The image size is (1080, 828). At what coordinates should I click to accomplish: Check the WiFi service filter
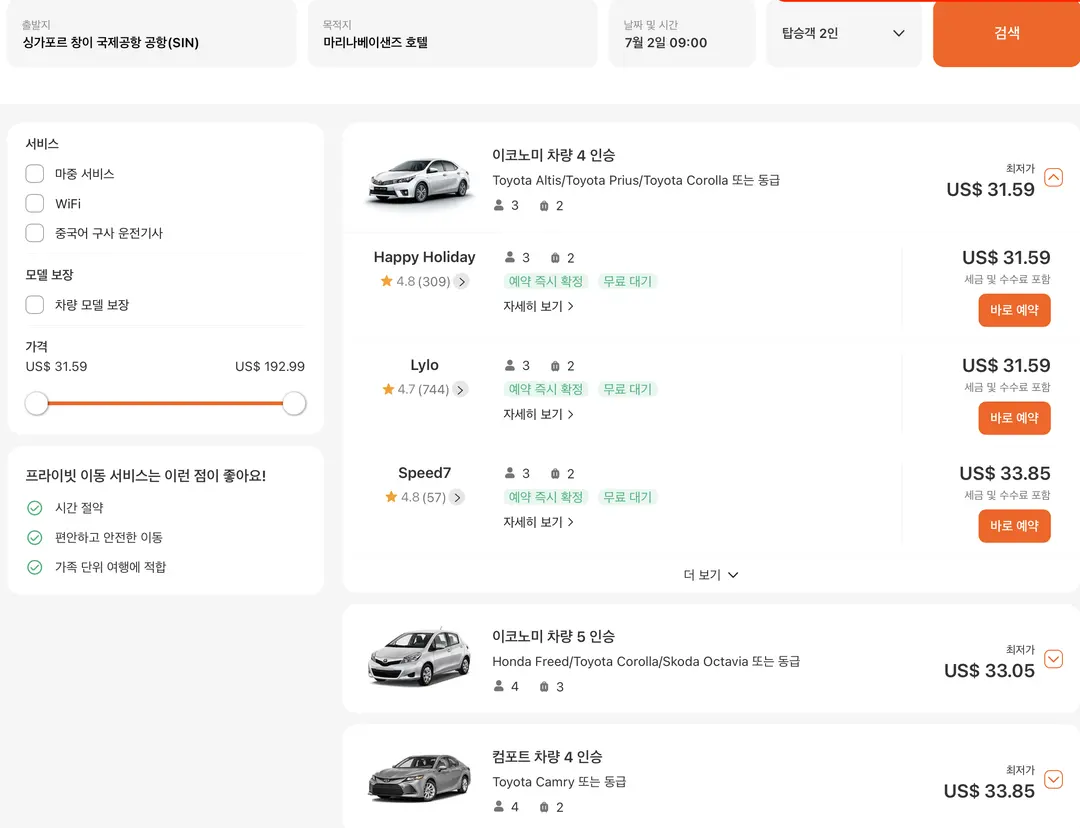coord(34,203)
